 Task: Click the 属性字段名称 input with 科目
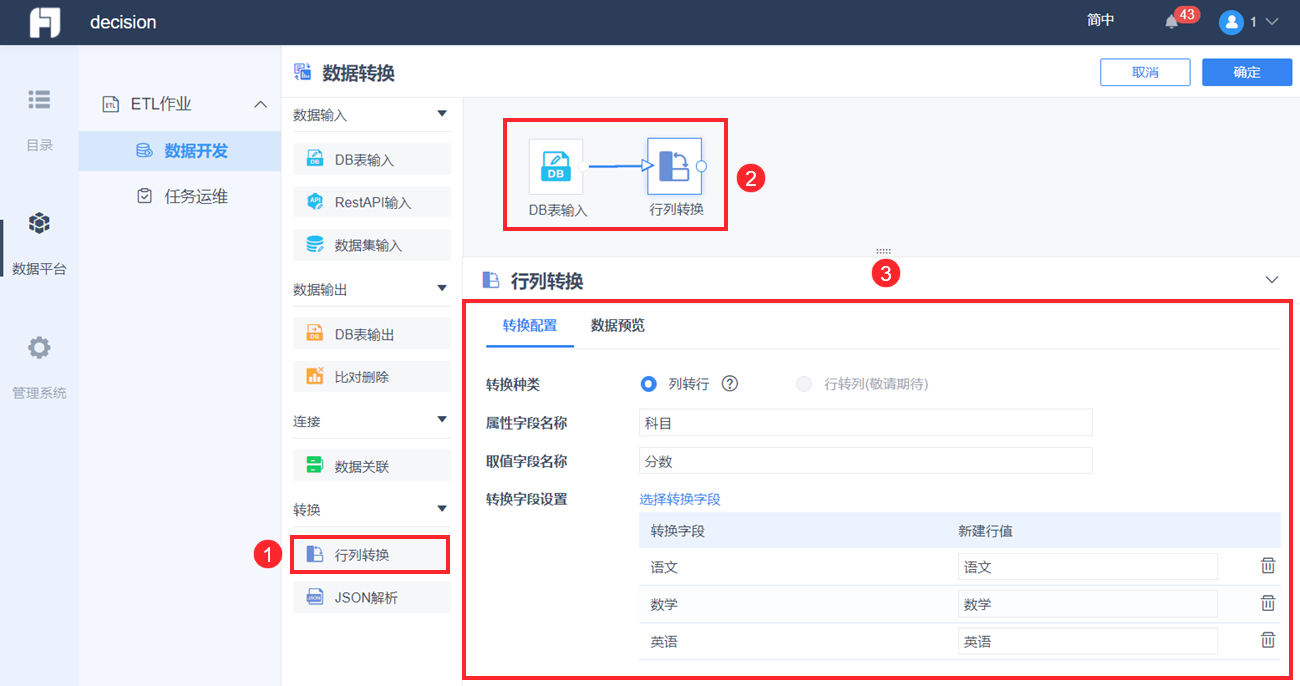(866, 422)
